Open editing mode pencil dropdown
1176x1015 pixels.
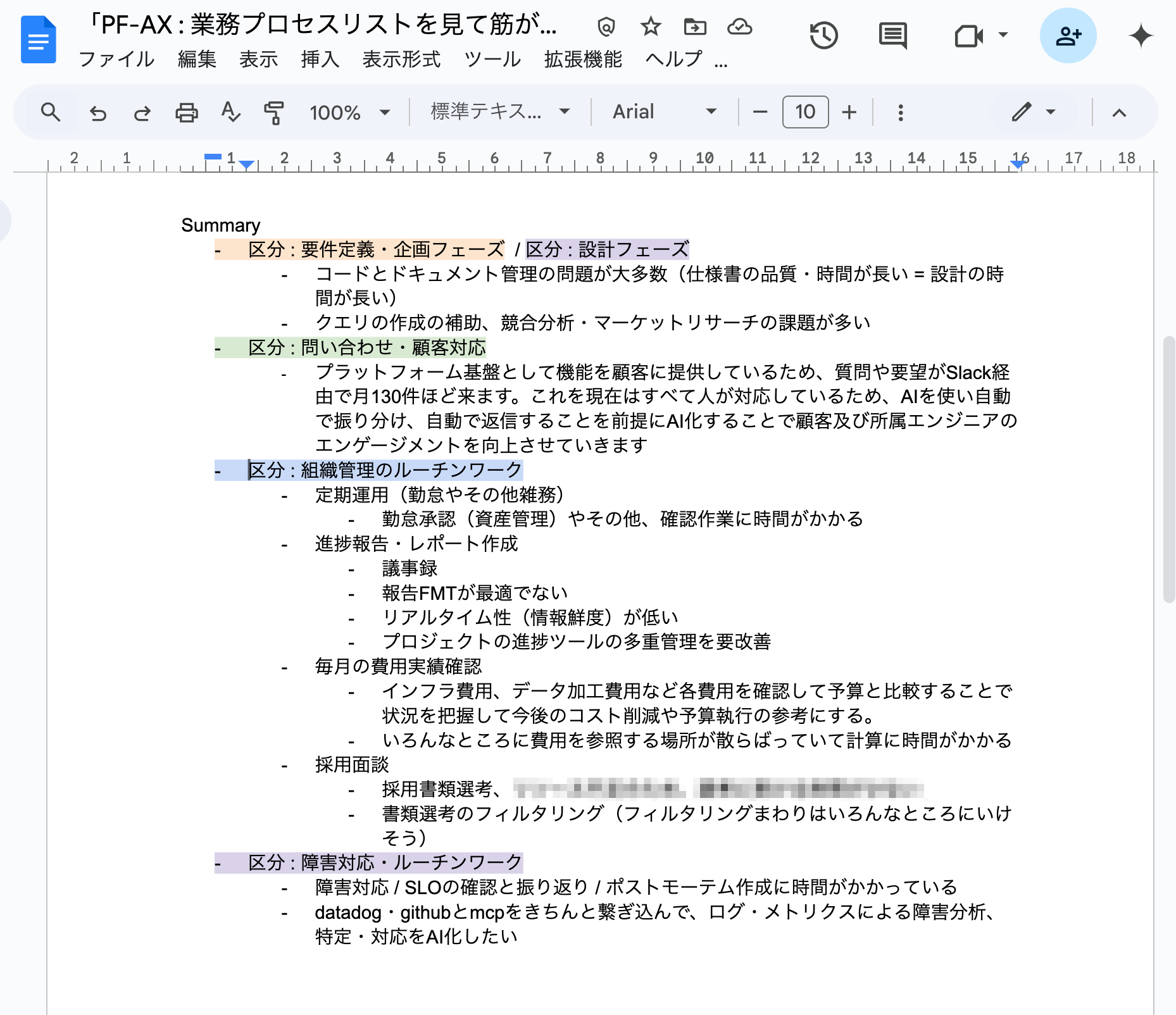(x=1033, y=112)
